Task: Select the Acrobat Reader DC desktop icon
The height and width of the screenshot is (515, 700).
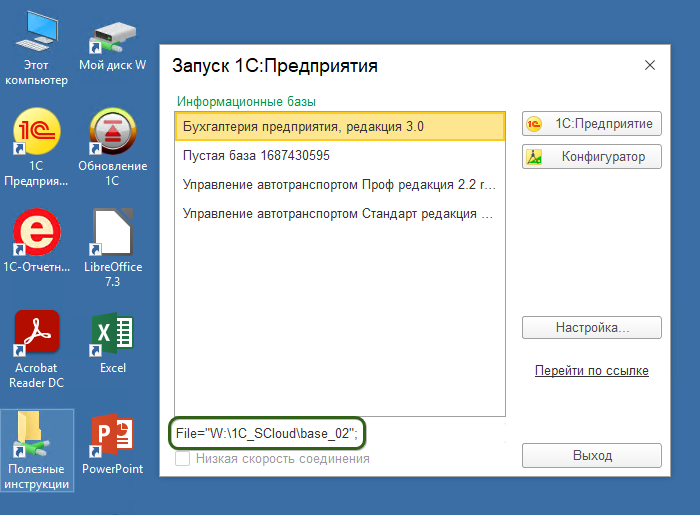Action: (37, 349)
